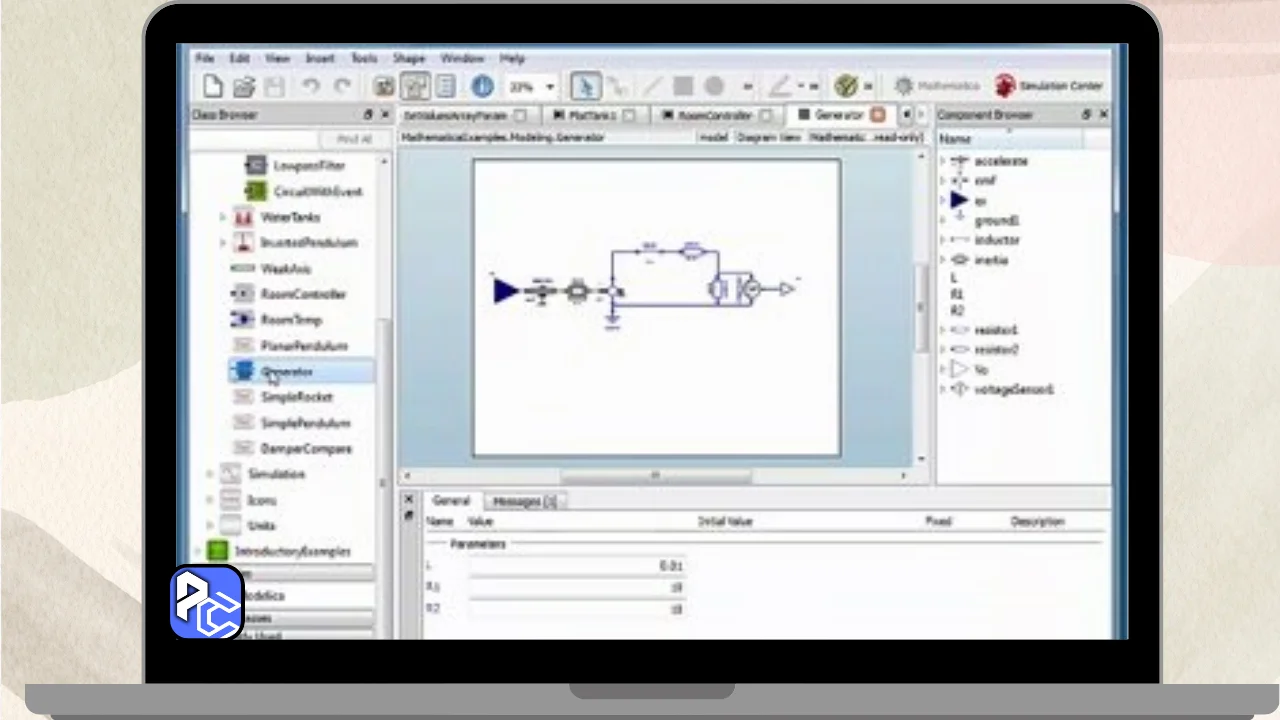This screenshot has height=720, width=1280.
Task: Expand the Simulation package node
Action: click(210, 474)
